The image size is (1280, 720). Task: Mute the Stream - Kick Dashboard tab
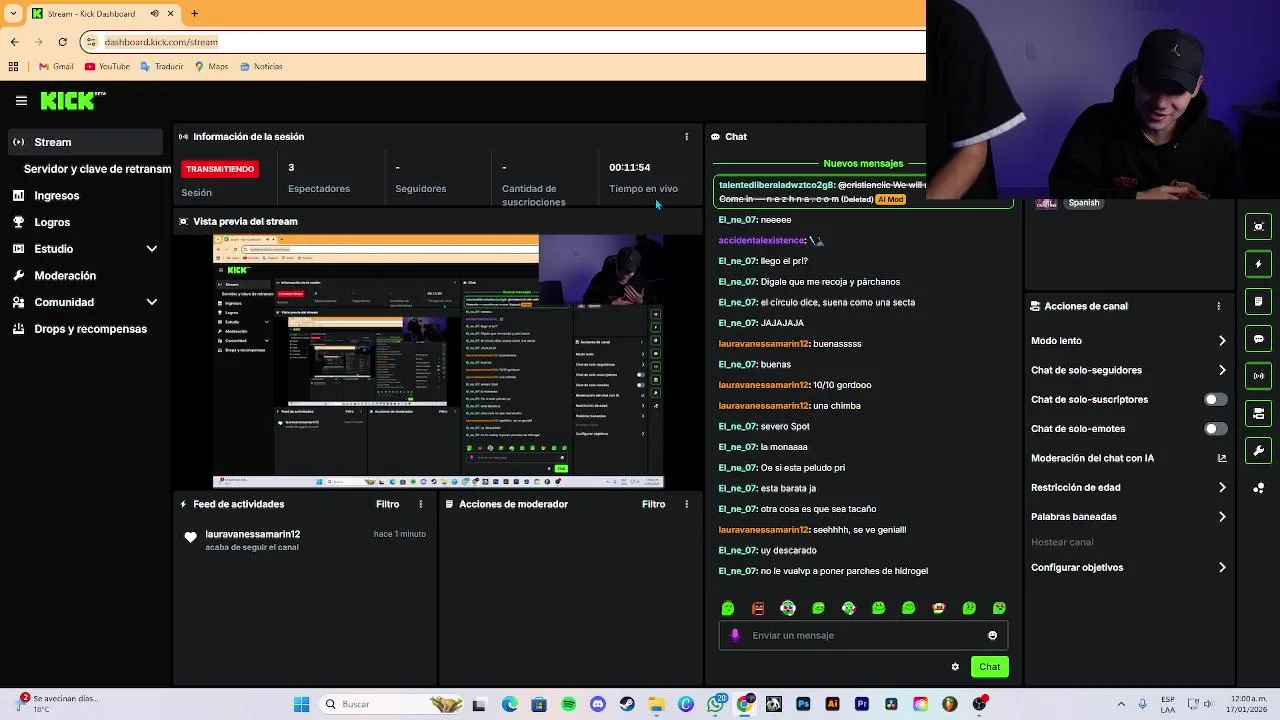[x=154, y=14]
